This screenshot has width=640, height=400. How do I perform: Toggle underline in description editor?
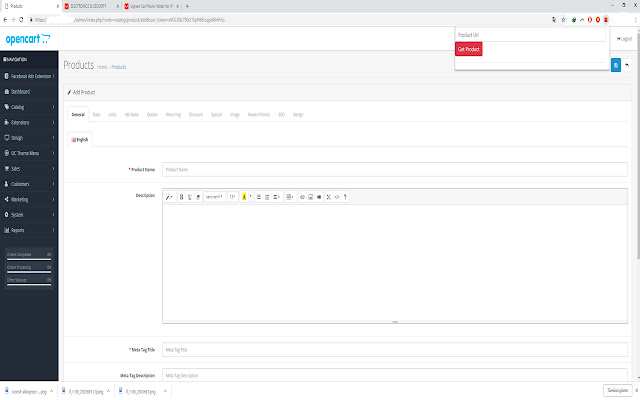[190, 197]
